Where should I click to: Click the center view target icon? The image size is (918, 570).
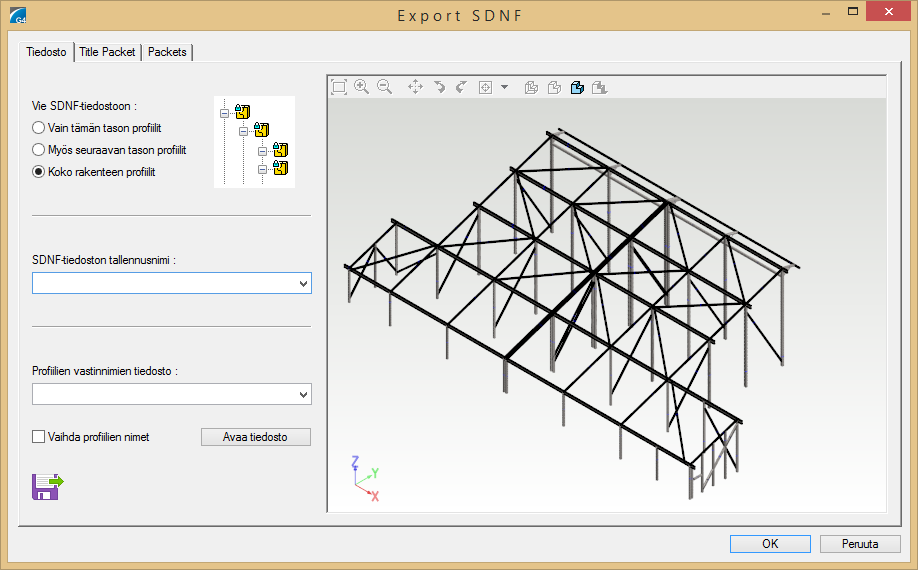pyautogui.click(x=486, y=87)
